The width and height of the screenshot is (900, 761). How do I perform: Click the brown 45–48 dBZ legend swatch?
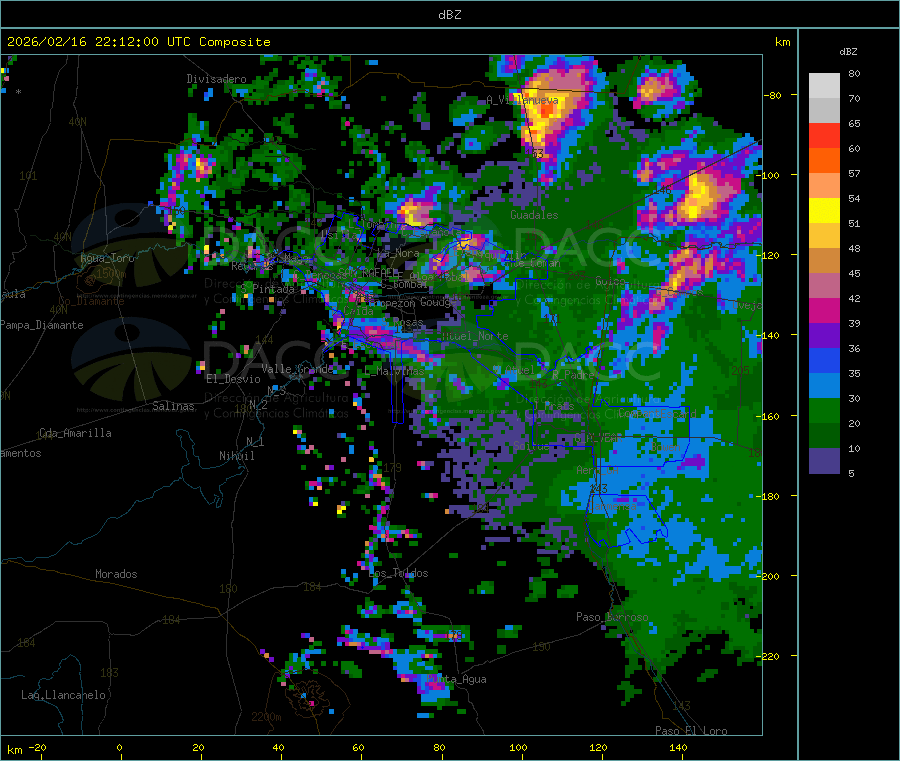(x=824, y=261)
